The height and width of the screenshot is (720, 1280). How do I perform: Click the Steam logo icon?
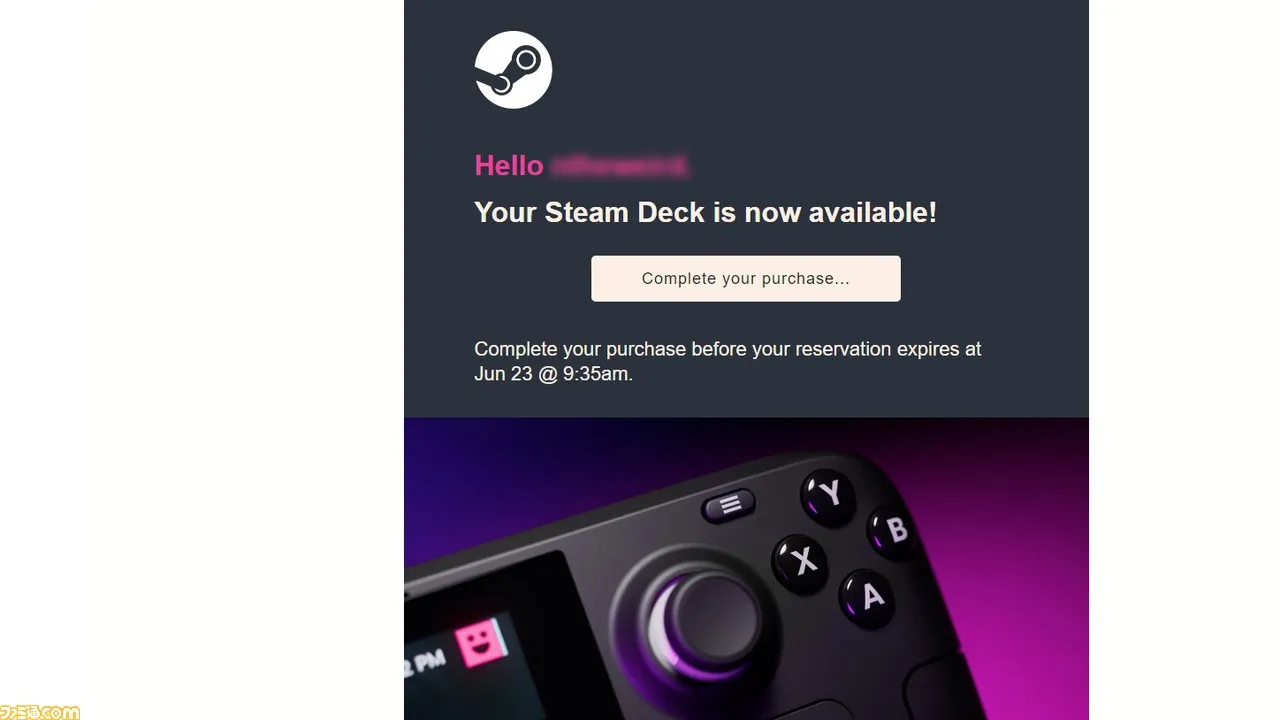(x=513, y=69)
